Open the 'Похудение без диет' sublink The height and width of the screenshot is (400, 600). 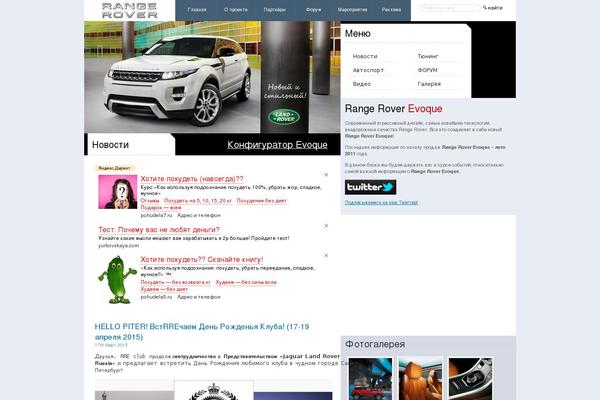pyautogui.click(x=262, y=201)
